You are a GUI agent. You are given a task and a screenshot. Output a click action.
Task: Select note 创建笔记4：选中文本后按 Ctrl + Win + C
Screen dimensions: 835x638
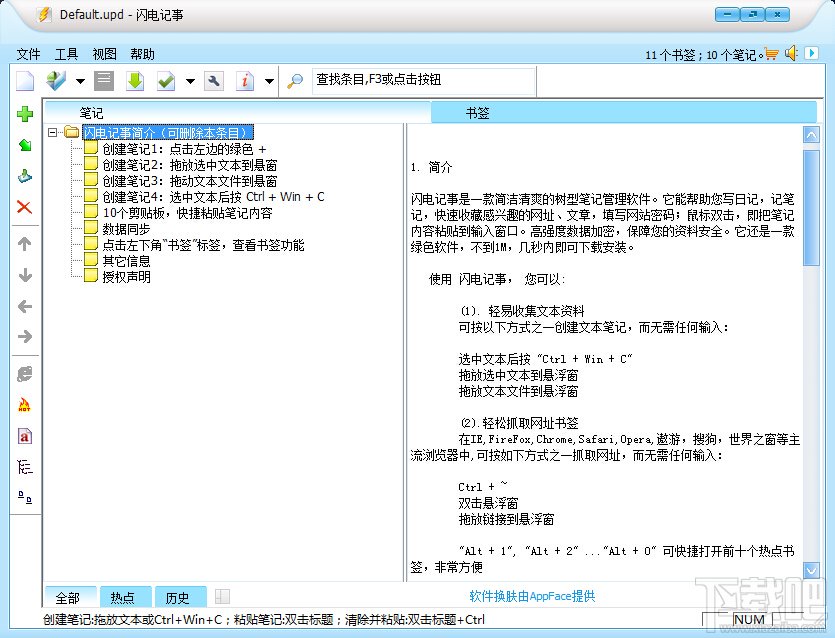213,197
